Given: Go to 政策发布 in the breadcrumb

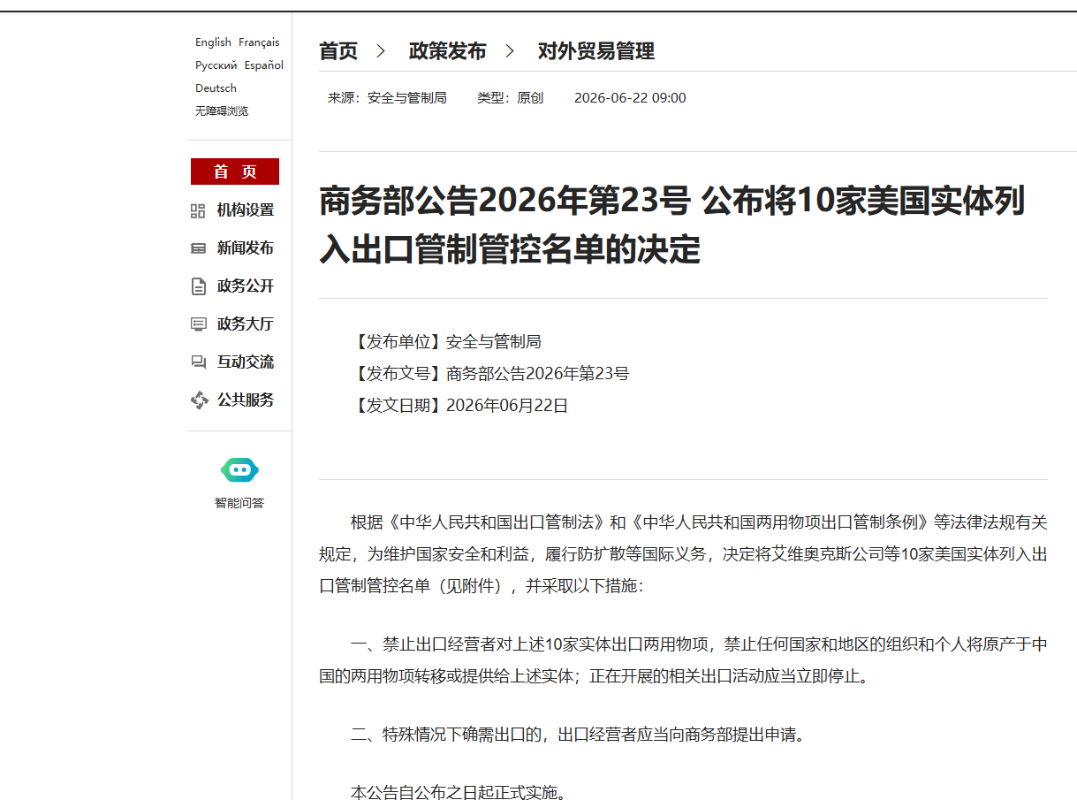Looking at the screenshot, I should pyautogui.click(x=447, y=51).
